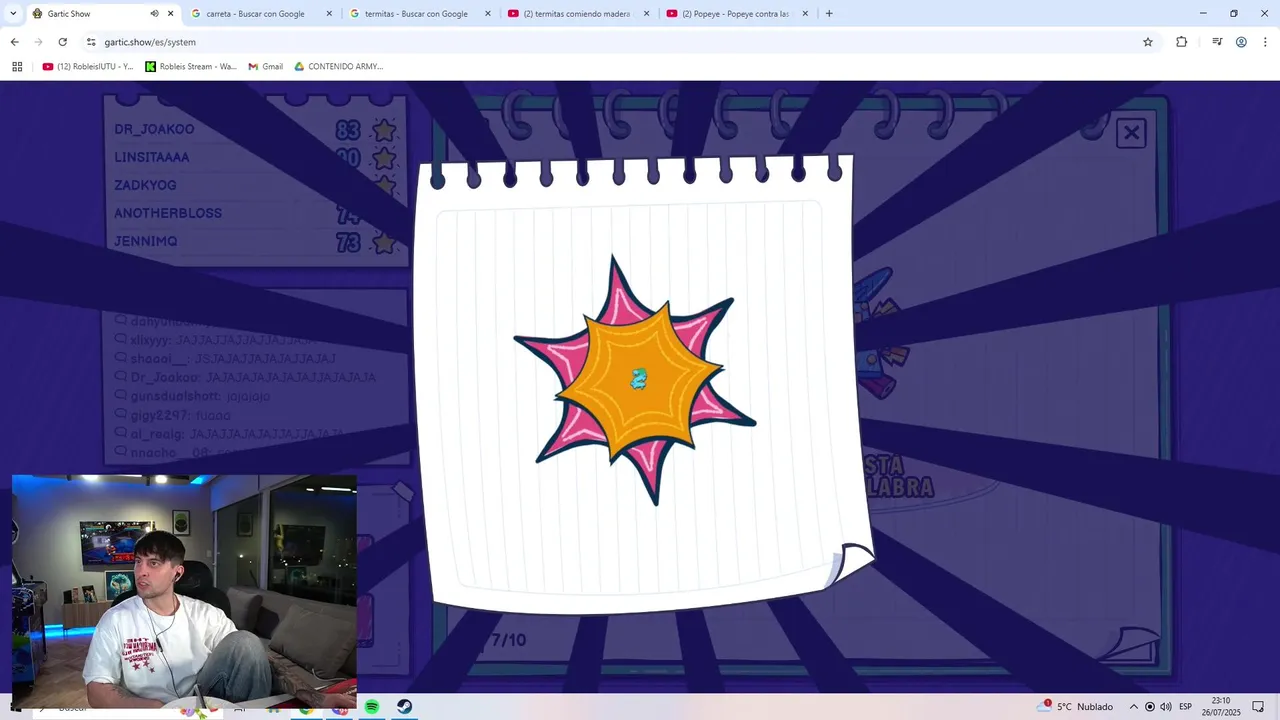The width and height of the screenshot is (1280, 720).
Task: Switch the ESP keyboard language
Action: click(1186, 707)
